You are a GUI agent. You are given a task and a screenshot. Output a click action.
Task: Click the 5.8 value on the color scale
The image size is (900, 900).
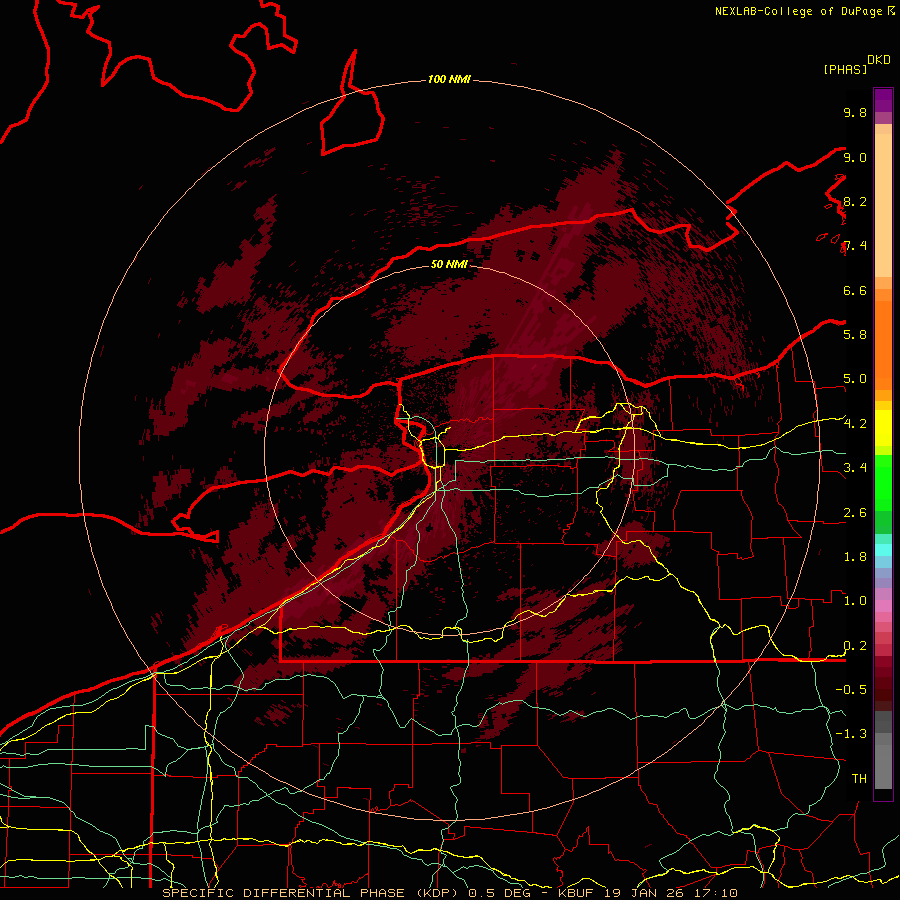coord(855,335)
